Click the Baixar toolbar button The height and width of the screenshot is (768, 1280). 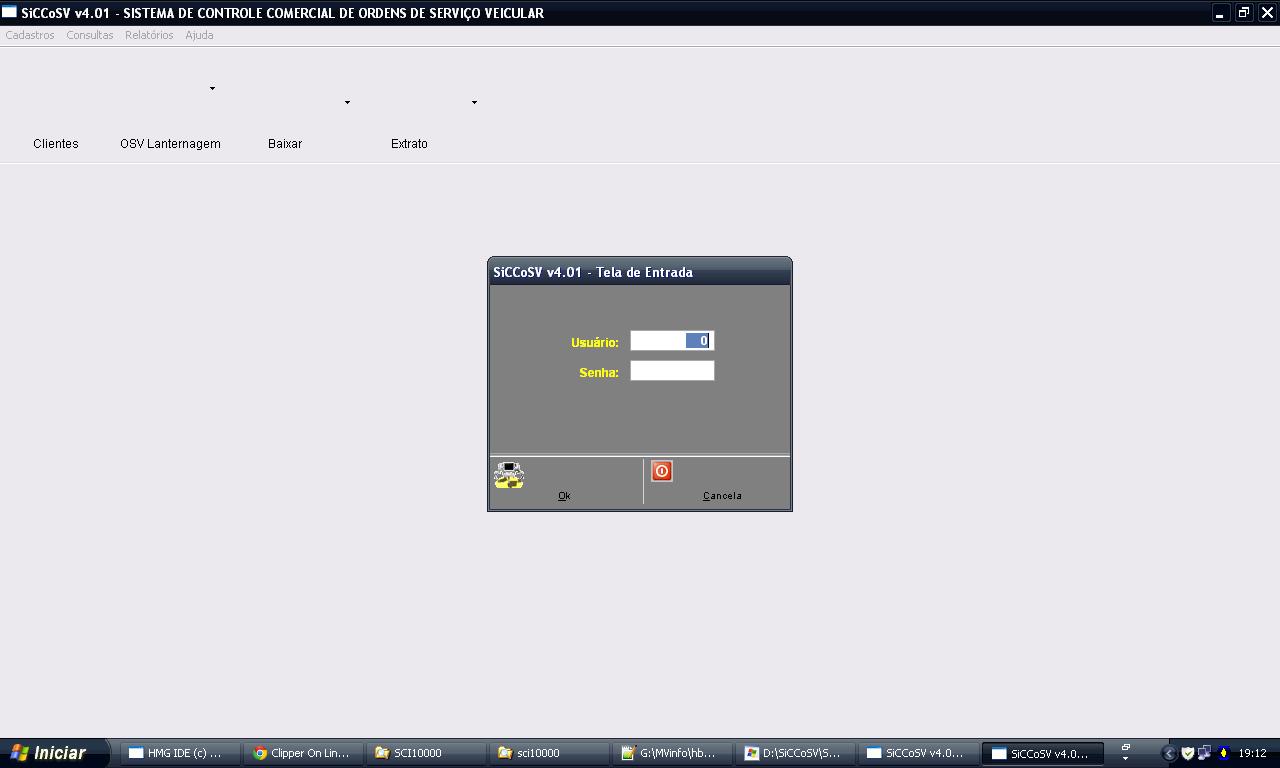(285, 144)
